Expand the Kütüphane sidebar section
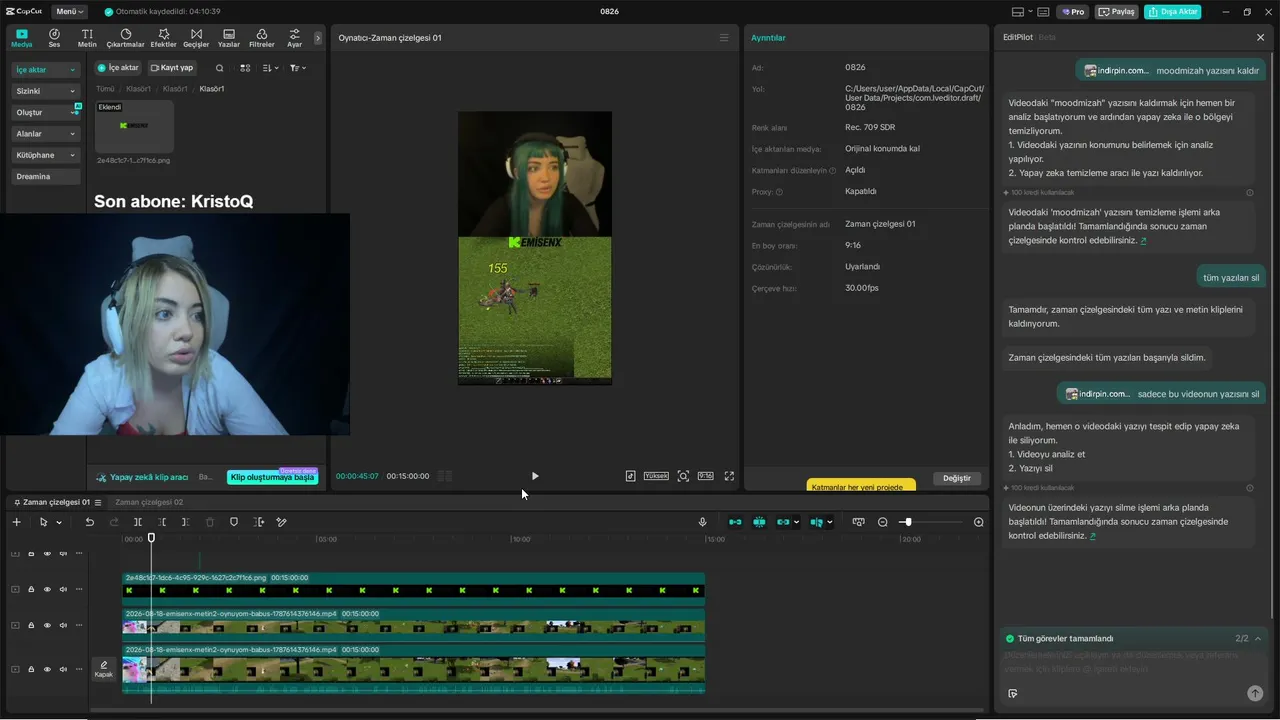The image size is (1280, 720). (46, 155)
